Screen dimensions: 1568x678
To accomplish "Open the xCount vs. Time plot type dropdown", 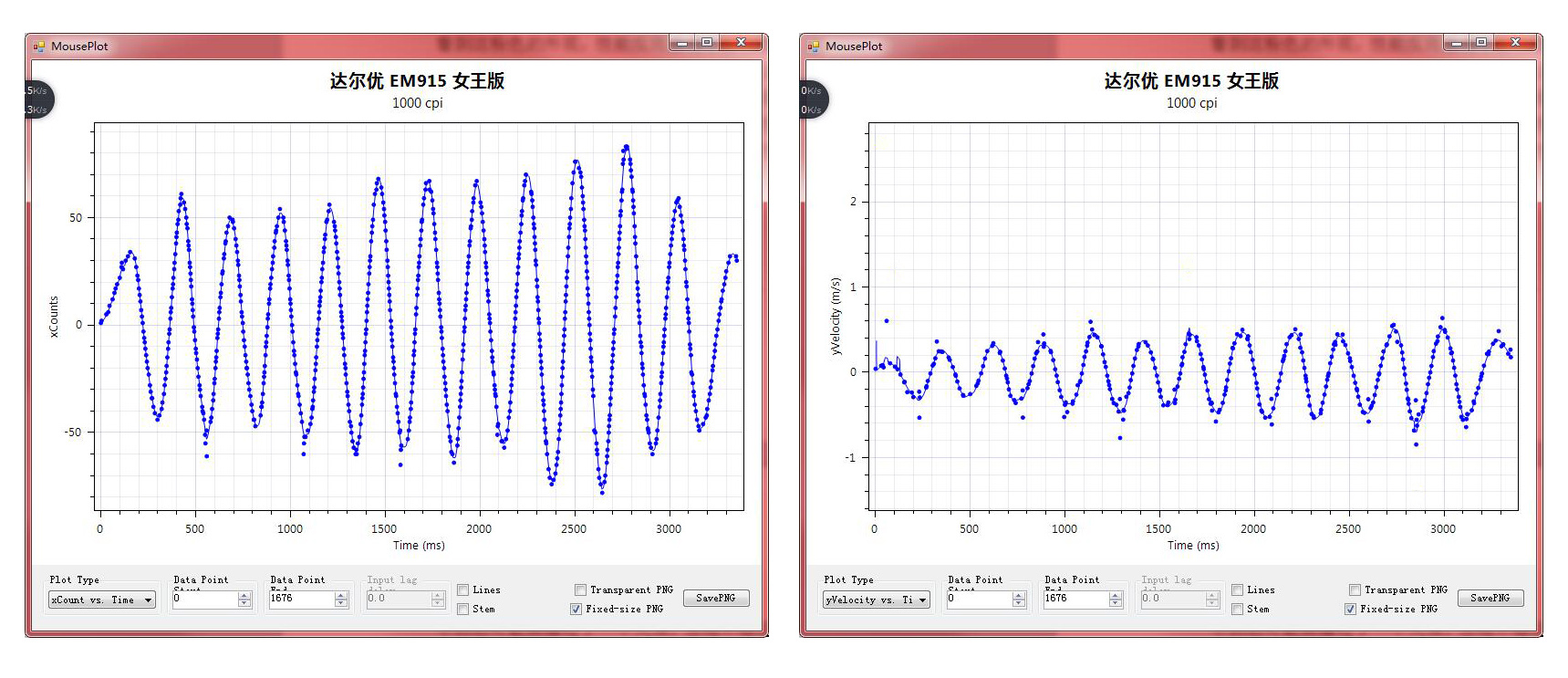I will (102, 600).
